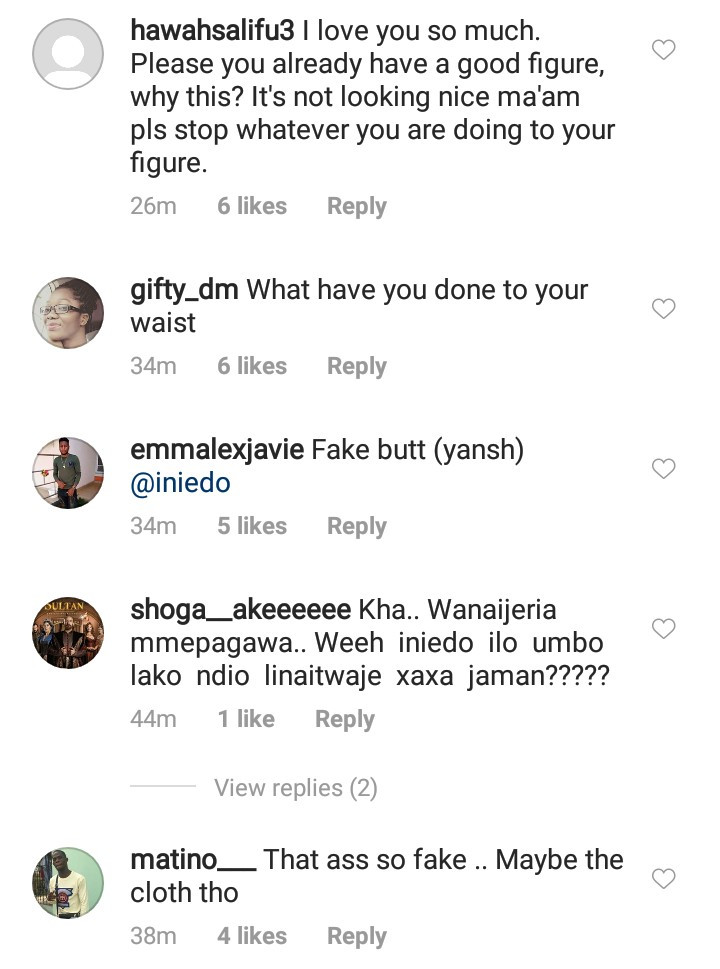The image size is (720, 969).
Task: Like matino___'s comment with heart
Action: pyautogui.click(x=664, y=878)
